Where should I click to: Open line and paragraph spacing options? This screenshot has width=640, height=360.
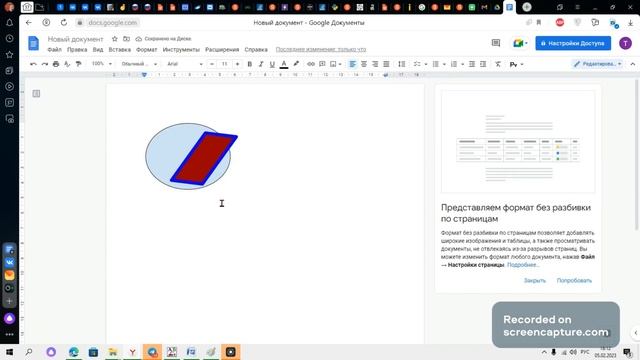pyautogui.click(x=402, y=64)
